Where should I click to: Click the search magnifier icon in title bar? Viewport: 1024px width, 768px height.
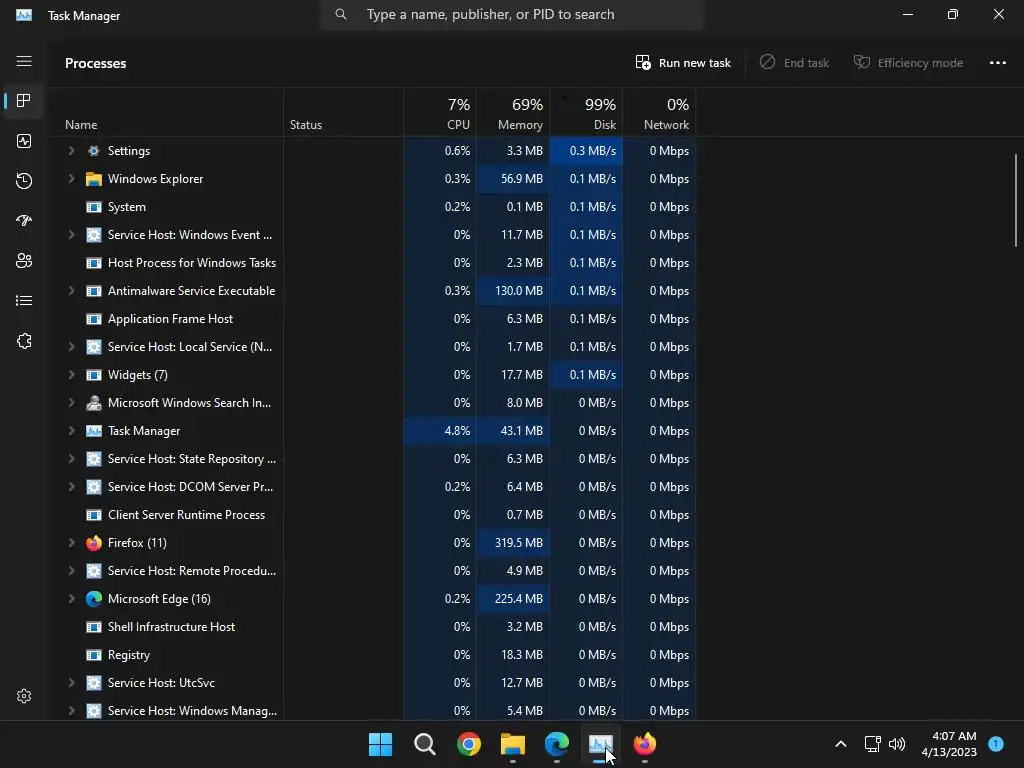tap(341, 14)
